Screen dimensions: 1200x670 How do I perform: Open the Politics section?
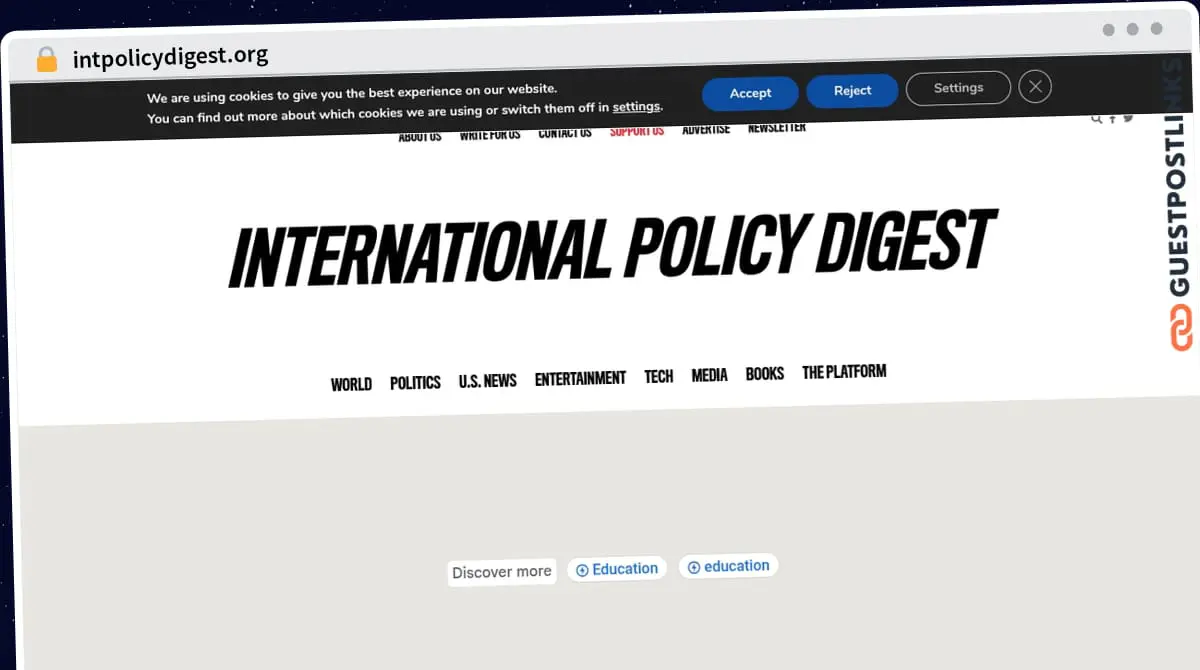point(415,383)
